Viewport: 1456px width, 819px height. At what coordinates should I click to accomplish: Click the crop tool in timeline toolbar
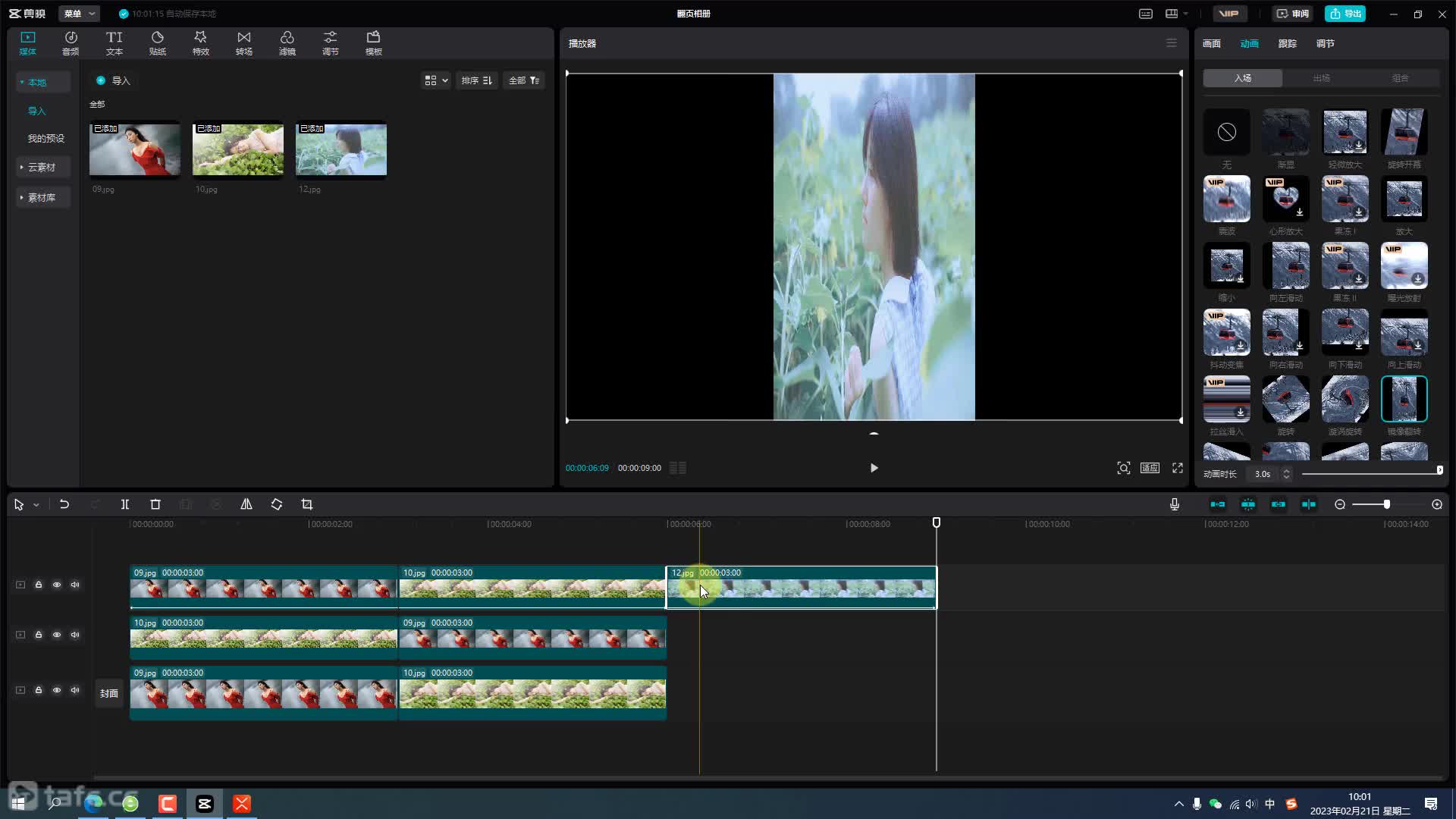click(307, 504)
